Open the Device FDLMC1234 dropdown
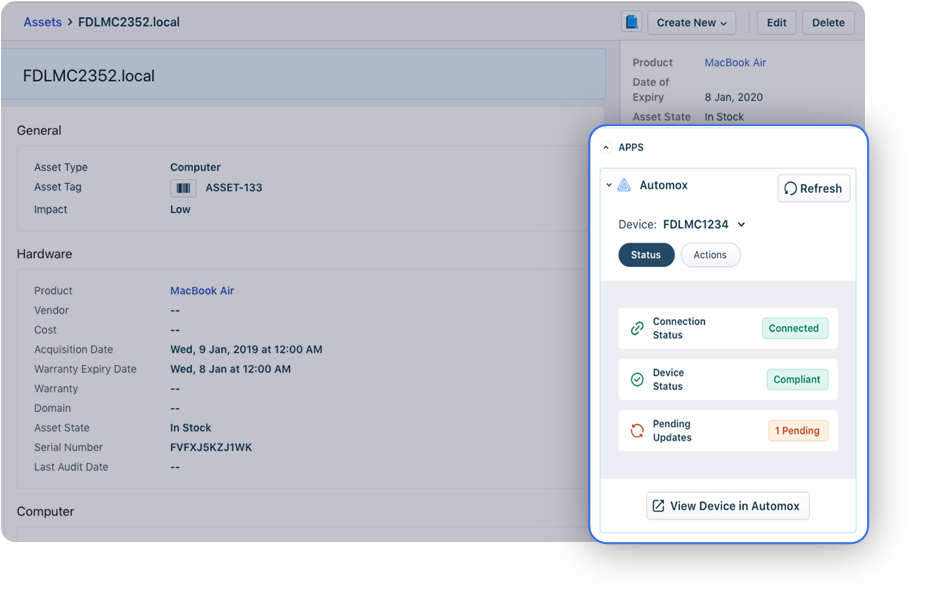This screenshot has height=605, width=927. click(x=702, y=224)
